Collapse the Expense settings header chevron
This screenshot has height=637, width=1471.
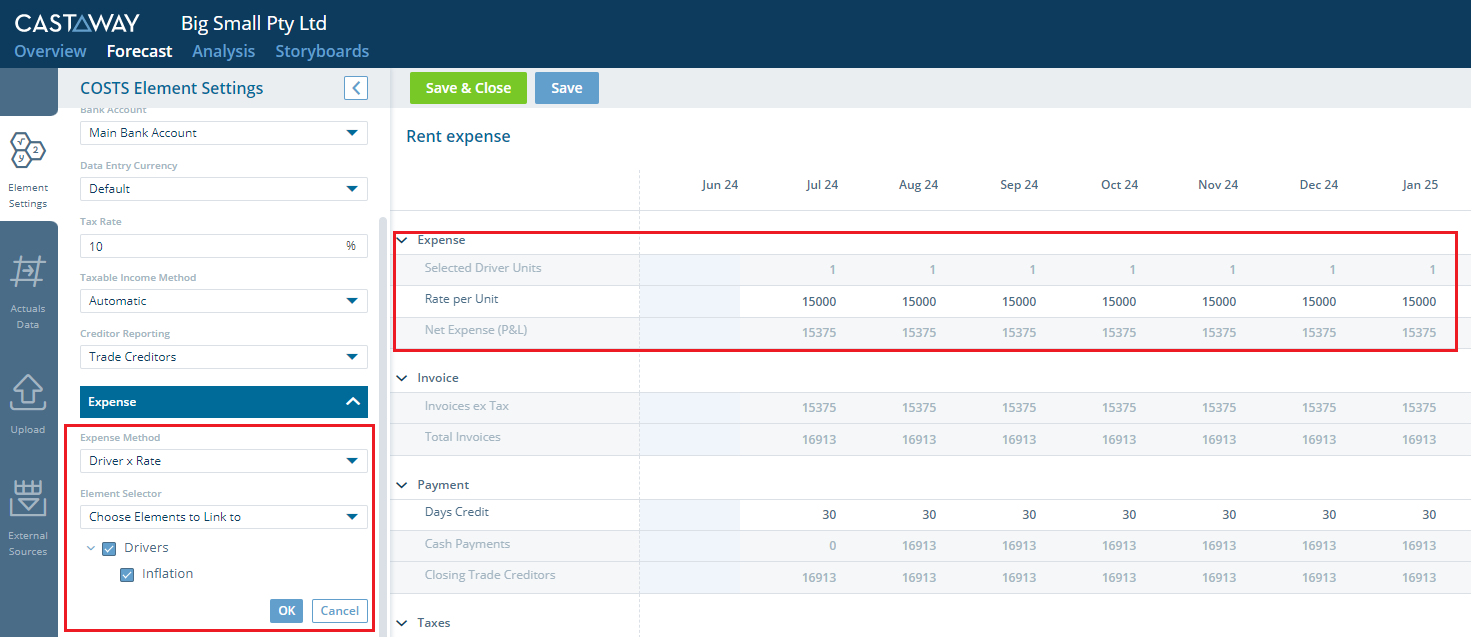pyautogui.click(x=352, y=402)
